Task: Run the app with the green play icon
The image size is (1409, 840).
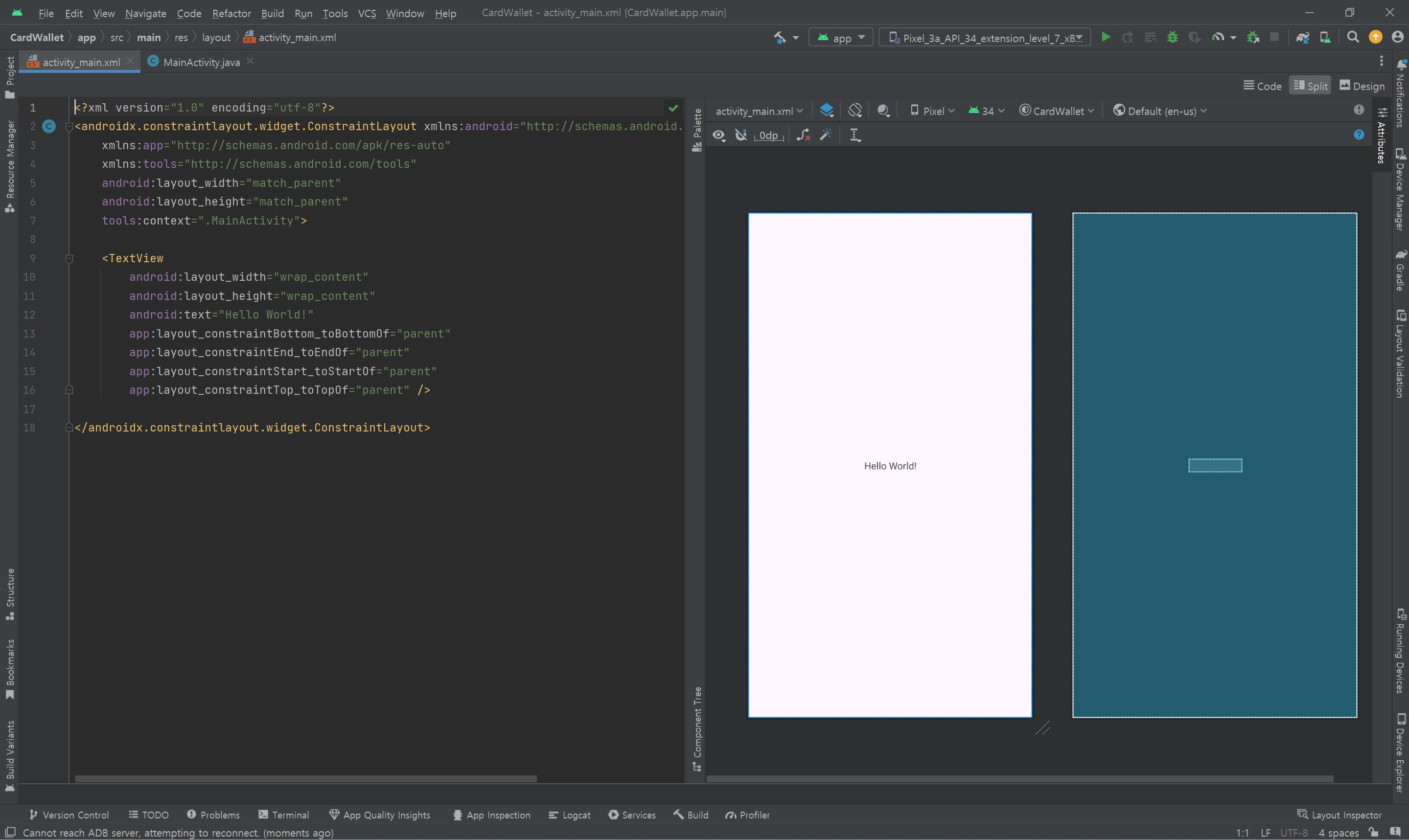Action: [x=1105, y=37]
